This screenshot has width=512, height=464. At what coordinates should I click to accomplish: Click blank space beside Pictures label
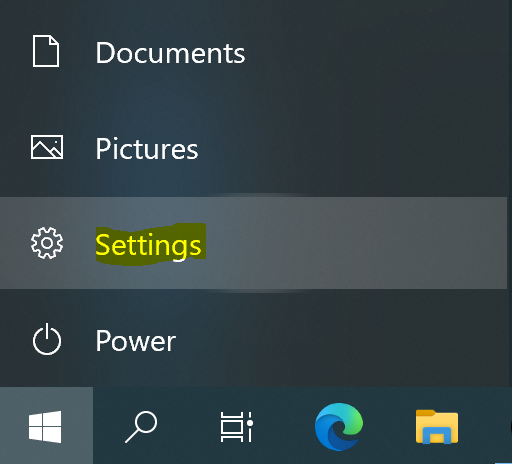[350, 149]
